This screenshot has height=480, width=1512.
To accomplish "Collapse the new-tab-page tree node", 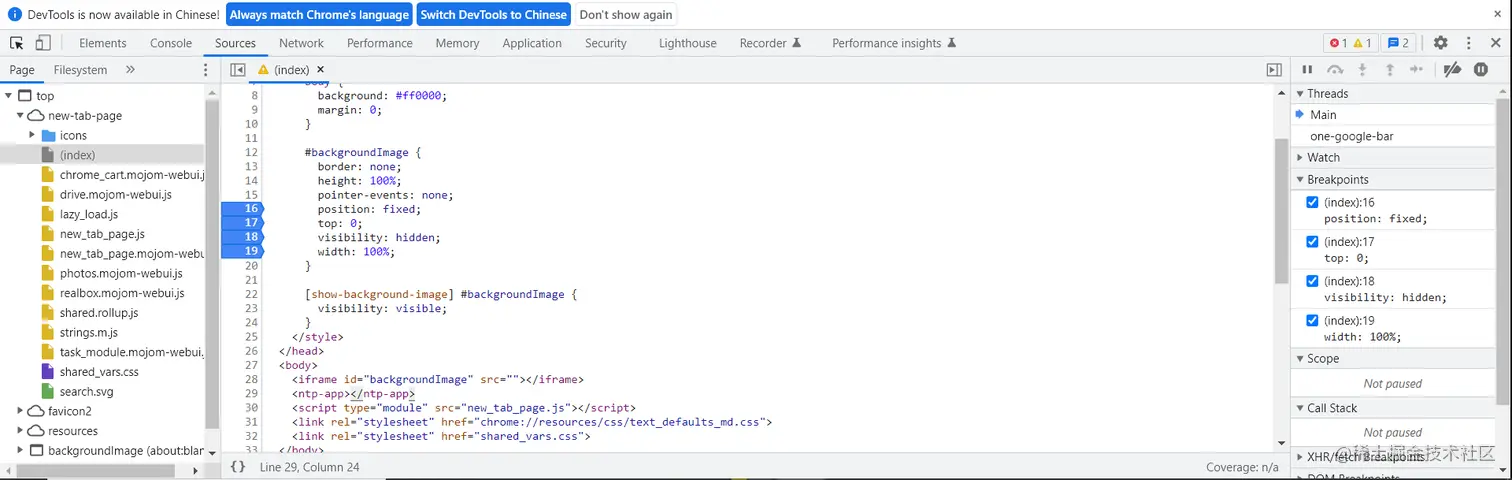I will 20,115.
